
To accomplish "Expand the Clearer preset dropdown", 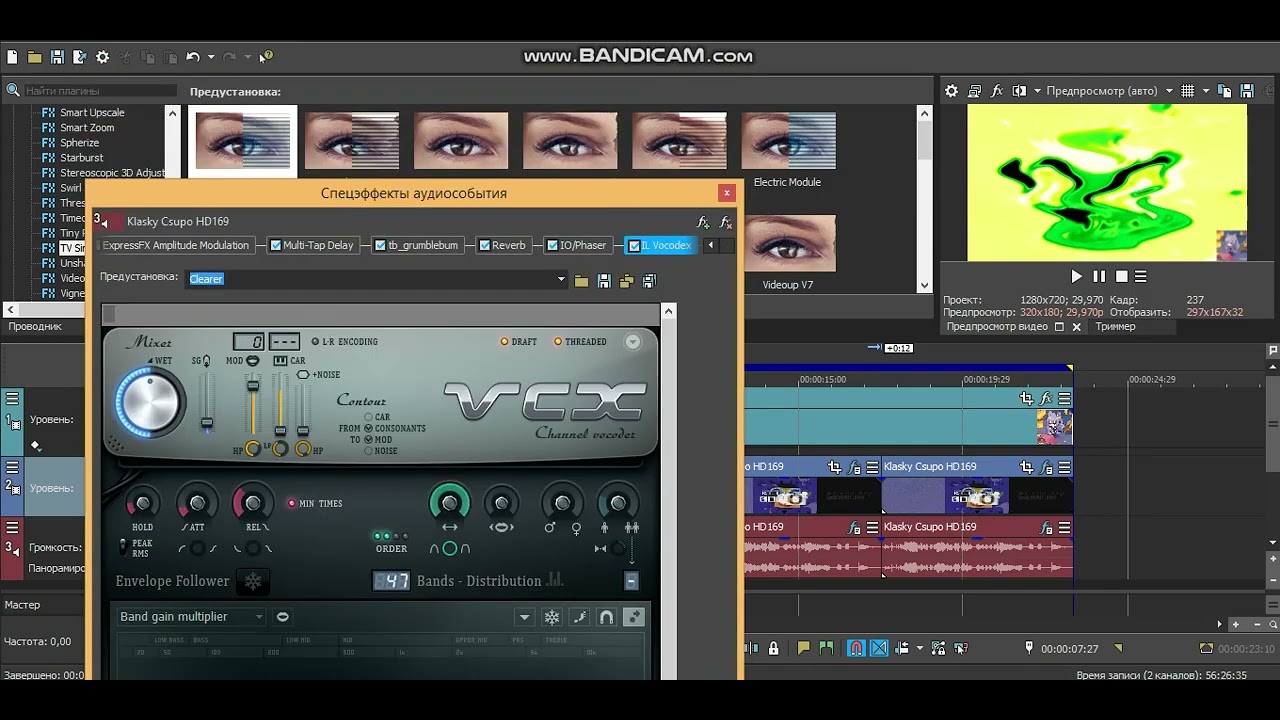I will pos(561,280).
